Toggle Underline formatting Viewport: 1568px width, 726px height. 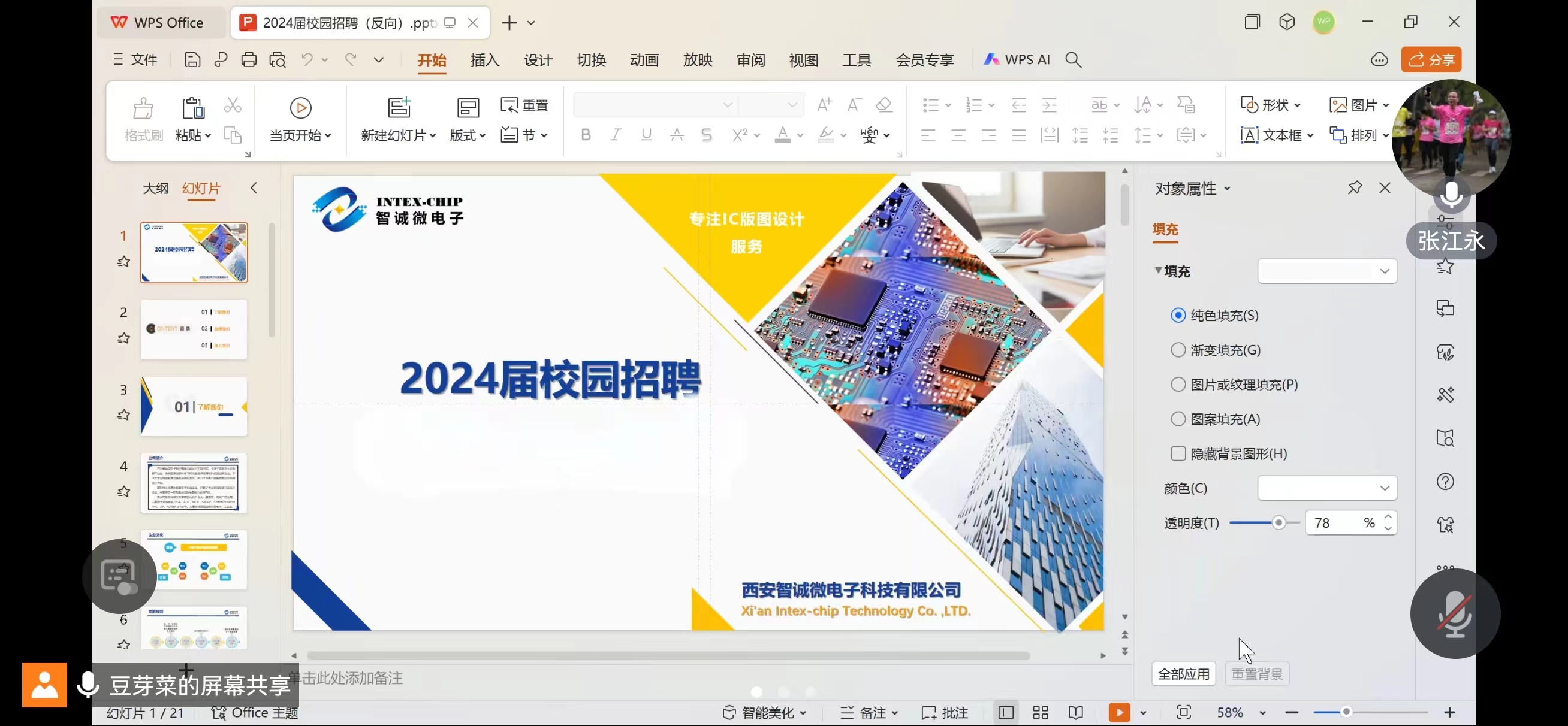click(x=646, y=135)
